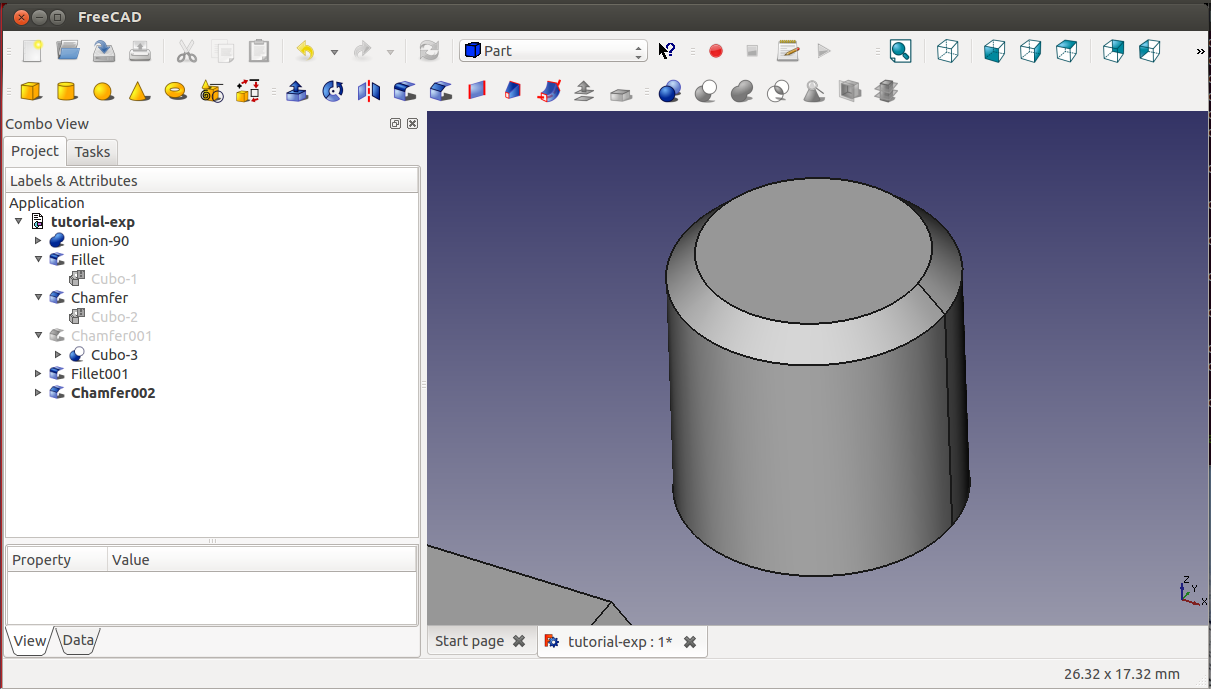Switch to axonometric wireframe cube view
Image resolution: width=1211 pixels, height=689 pixels.
(947, 51)
